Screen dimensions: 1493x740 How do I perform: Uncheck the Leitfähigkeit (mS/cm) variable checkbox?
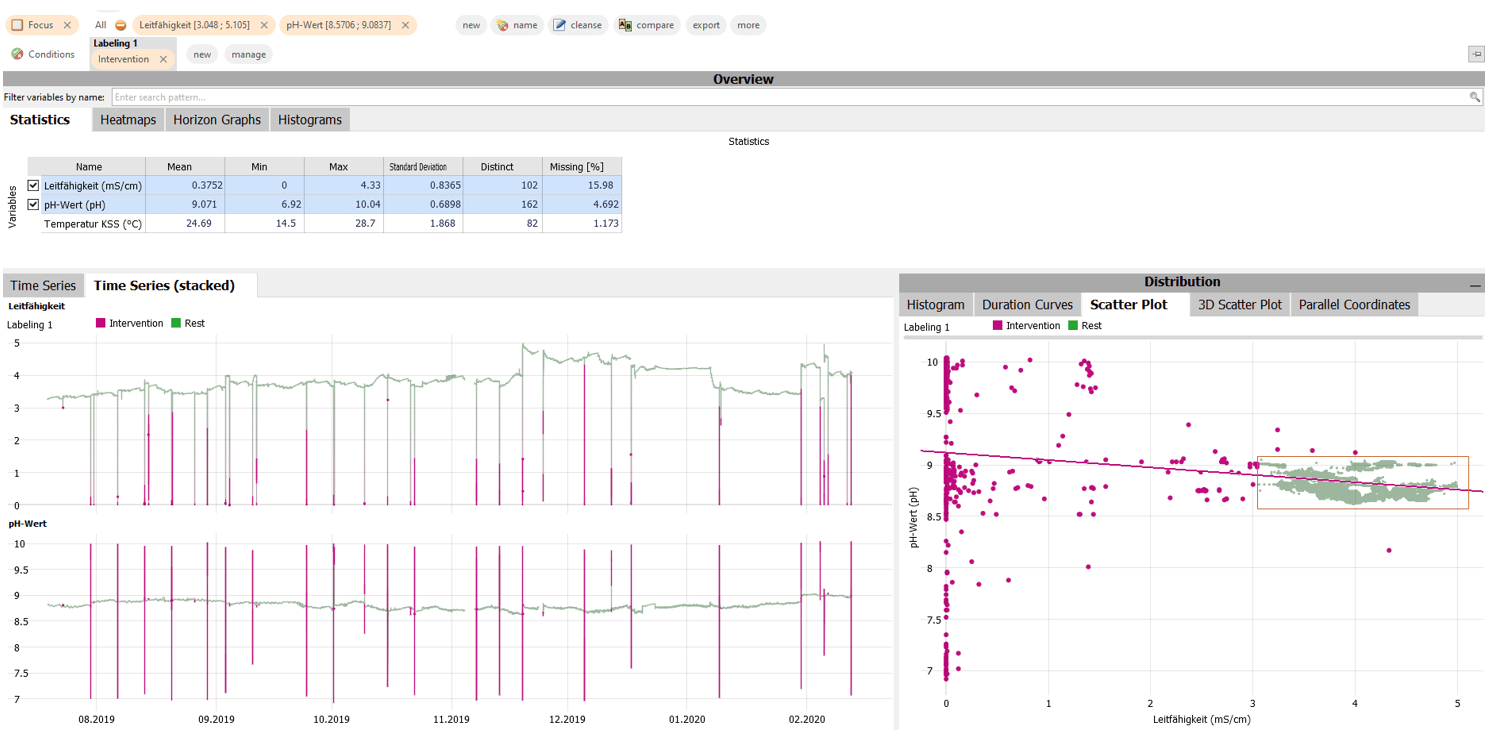[33, 185]
